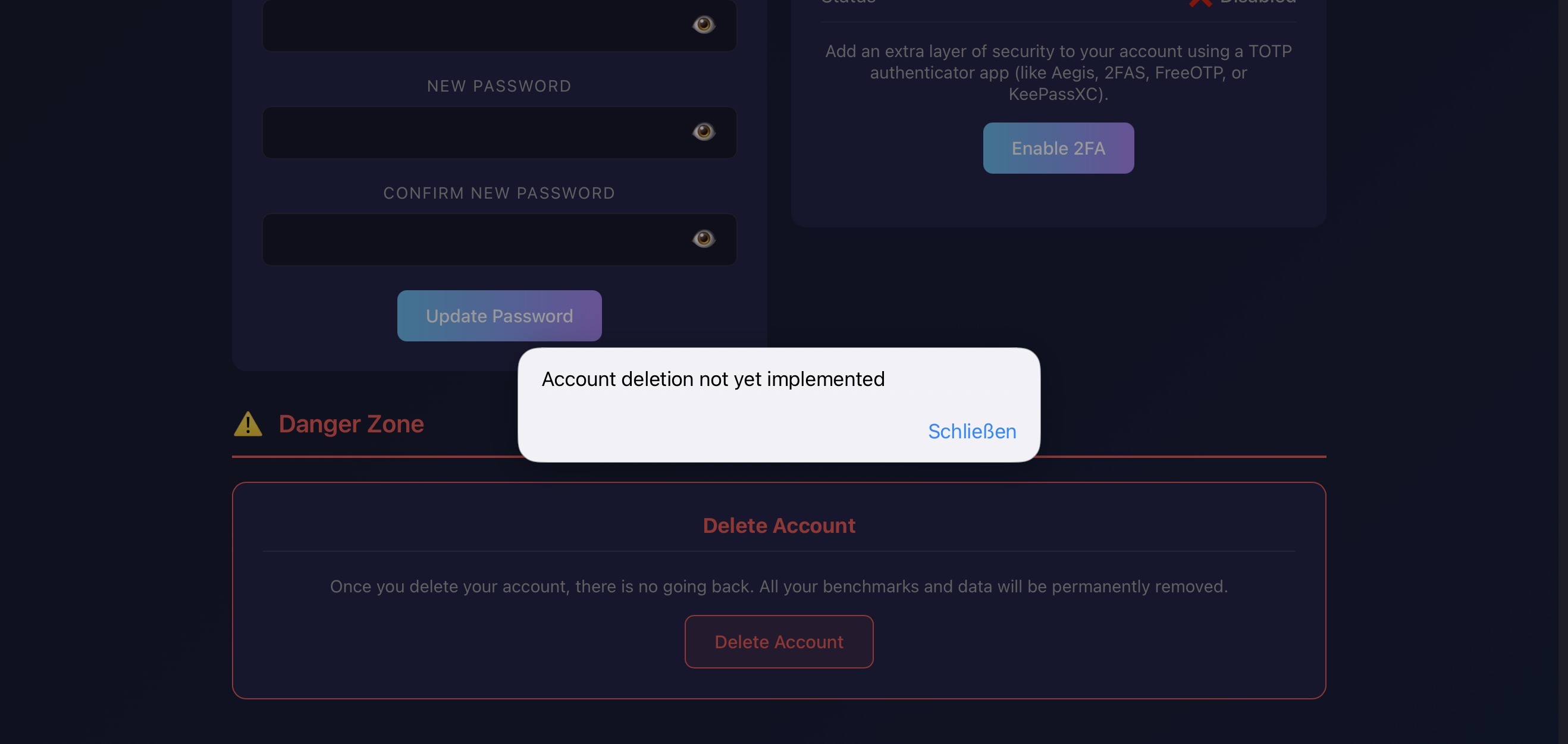Viewport: 1568px width, 744px height.
Task: Dismiss the alert with Schließen
Action: coord(971,431)
